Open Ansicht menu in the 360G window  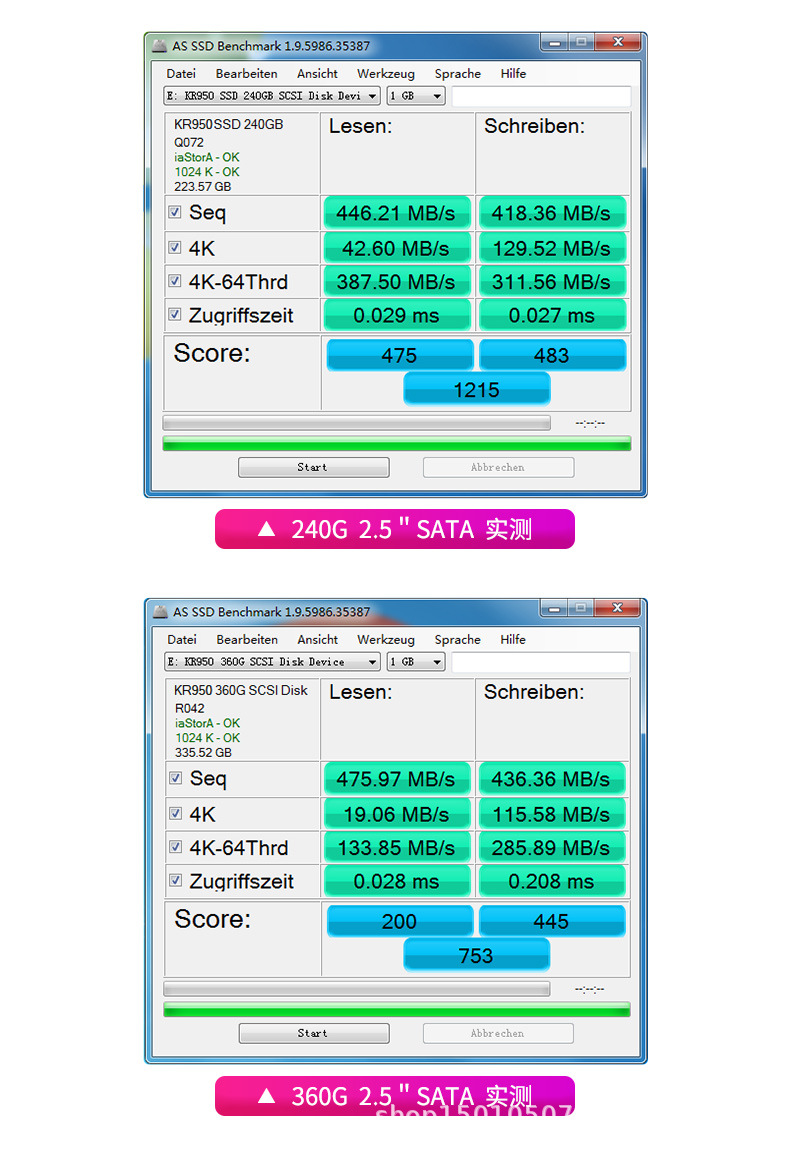318,640
